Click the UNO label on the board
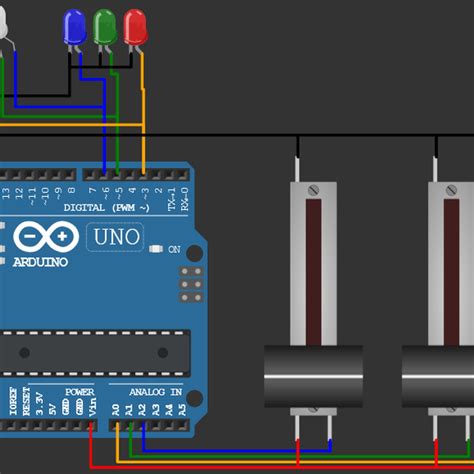The height and width of the screenshot is (474, 474). pyautogui.click(x=116, y=237)
